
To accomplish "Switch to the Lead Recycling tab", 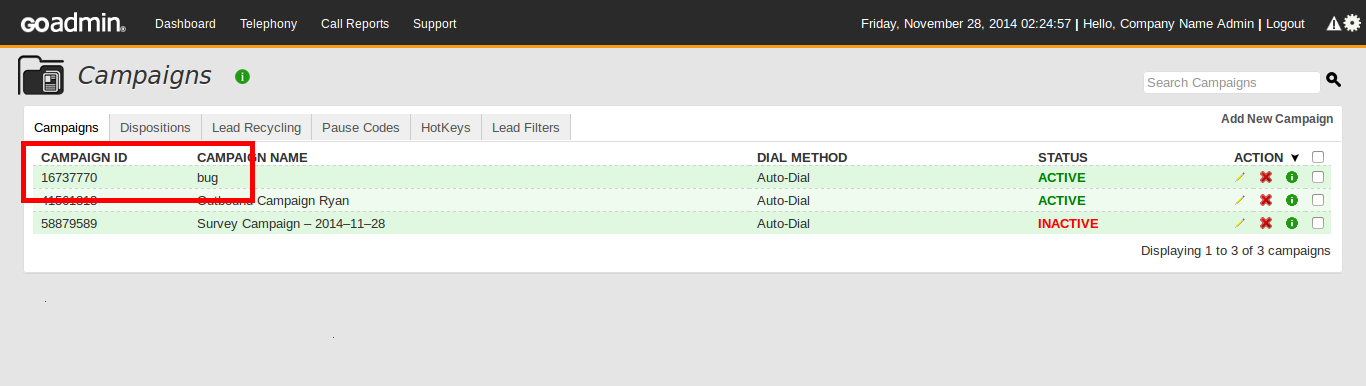I will point(256,127).
